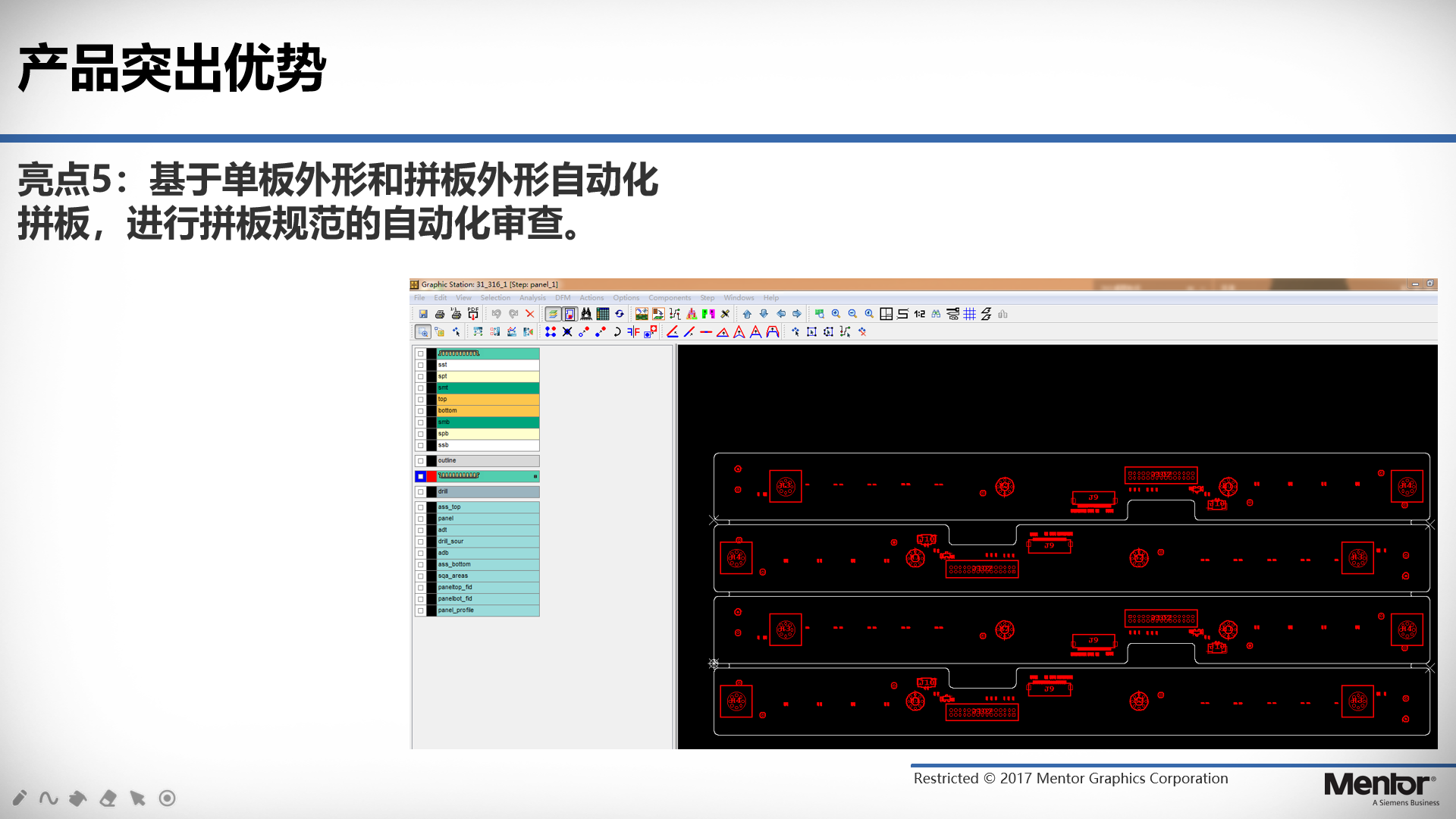Image resolution: width=1456 pixels, height=819 pixels.
Task: Enable the bottom layer checkbox
Action: tap(421, 411)
